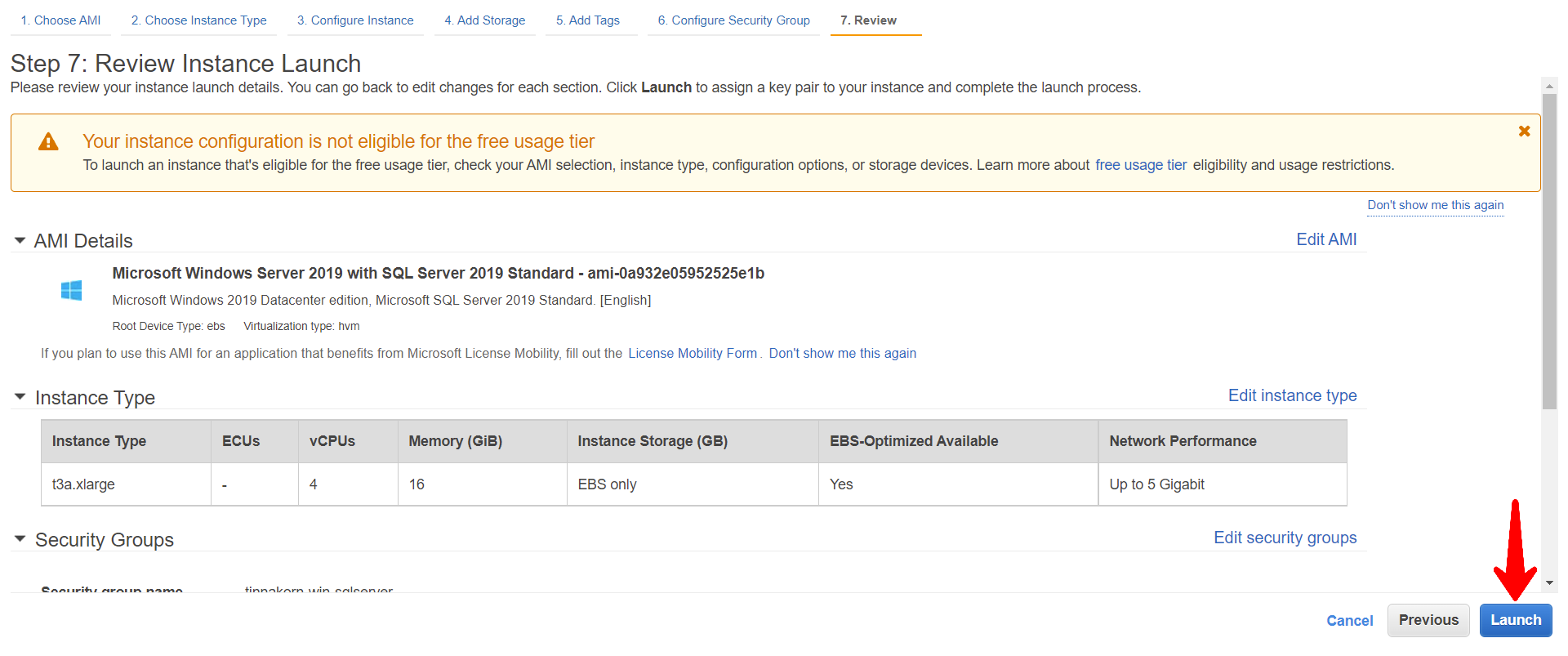Open the Edit AMI link

(1326, 239)
